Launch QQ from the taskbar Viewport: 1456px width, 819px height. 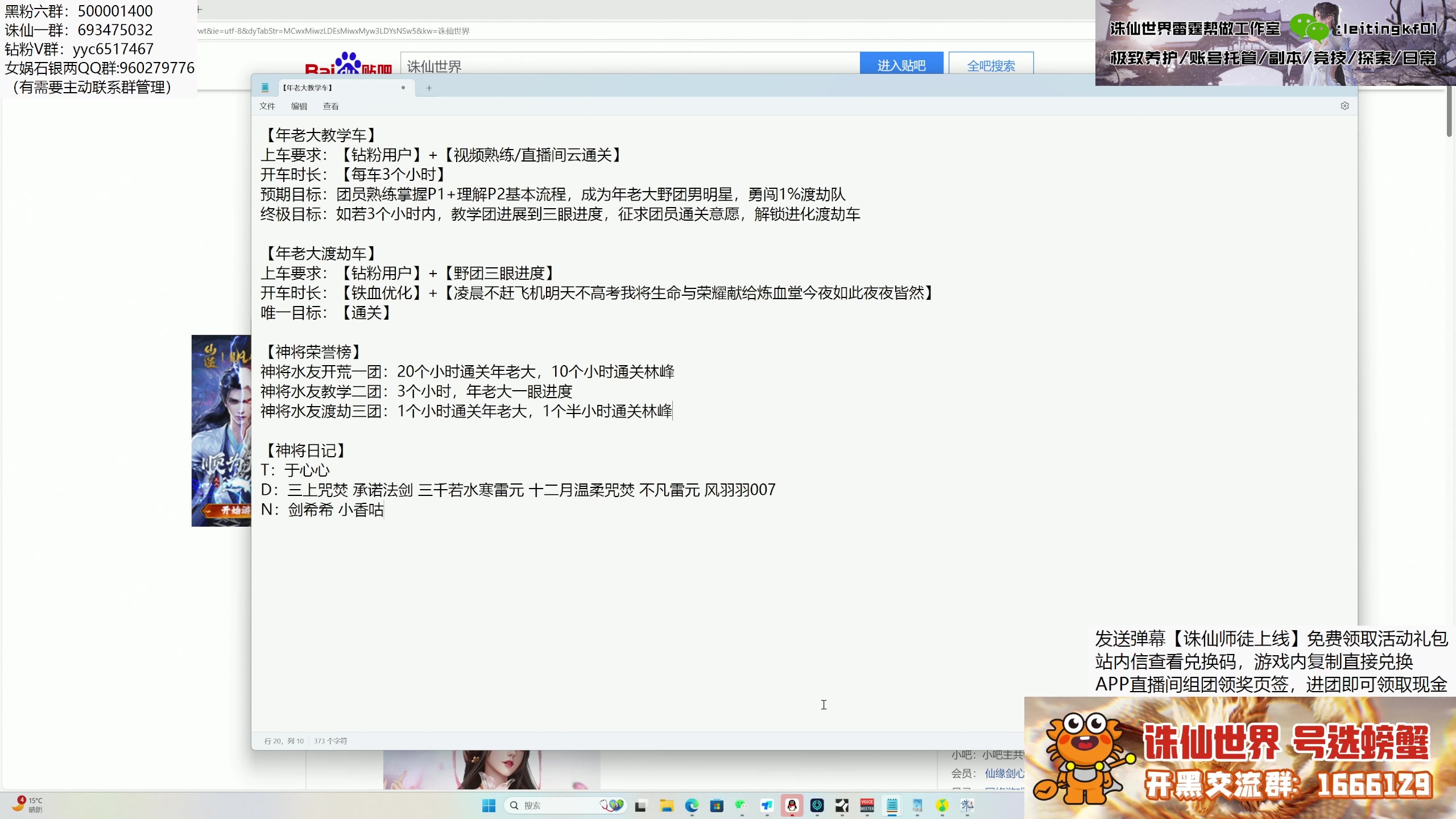[x=792, y=805]
